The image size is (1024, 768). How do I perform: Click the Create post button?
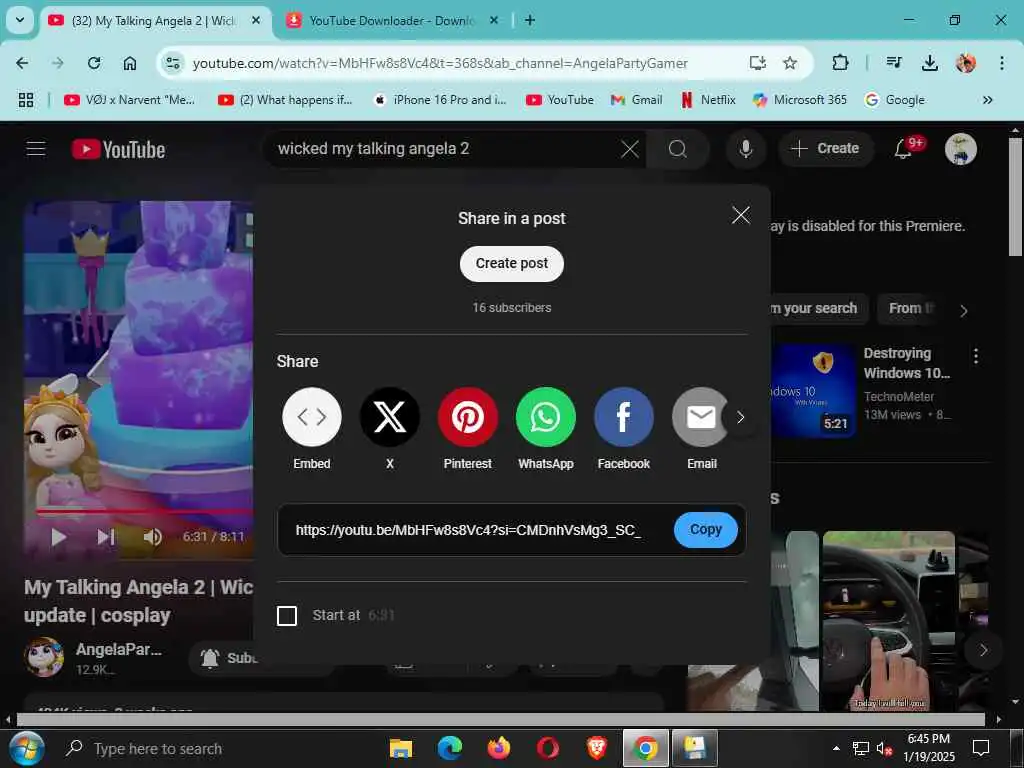[x=512, y=264]
